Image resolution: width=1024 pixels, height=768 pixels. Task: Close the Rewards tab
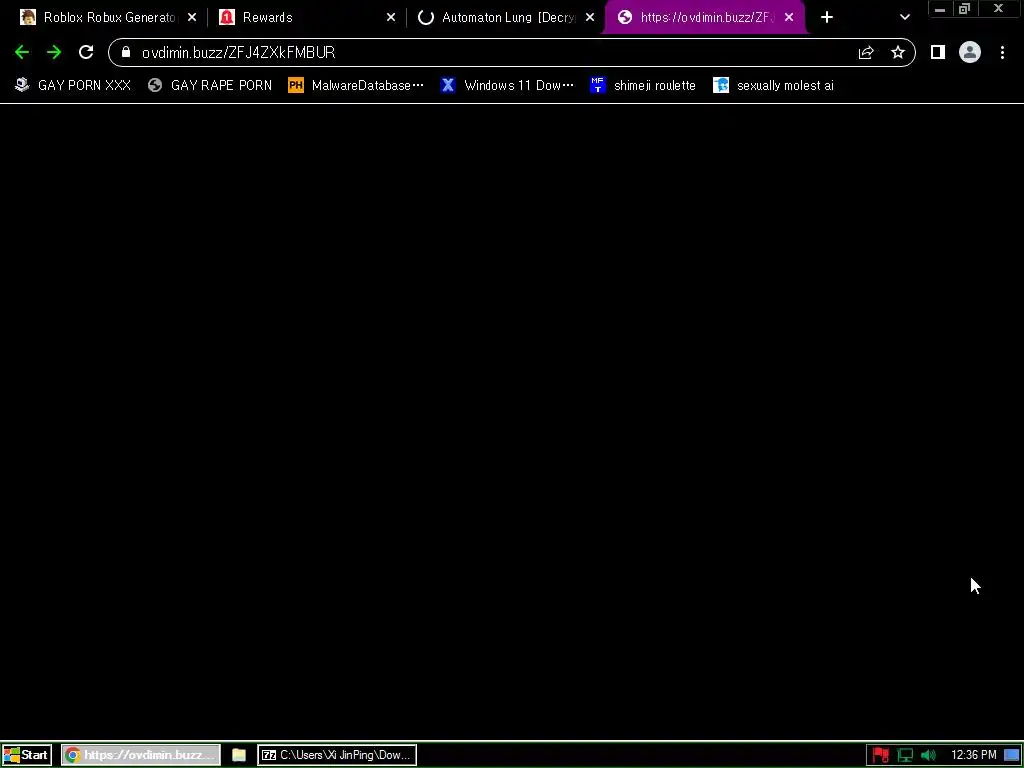click(391, 18)
